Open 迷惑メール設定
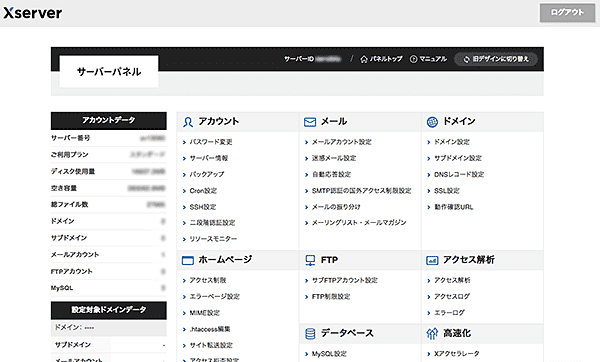 point(334,158)
